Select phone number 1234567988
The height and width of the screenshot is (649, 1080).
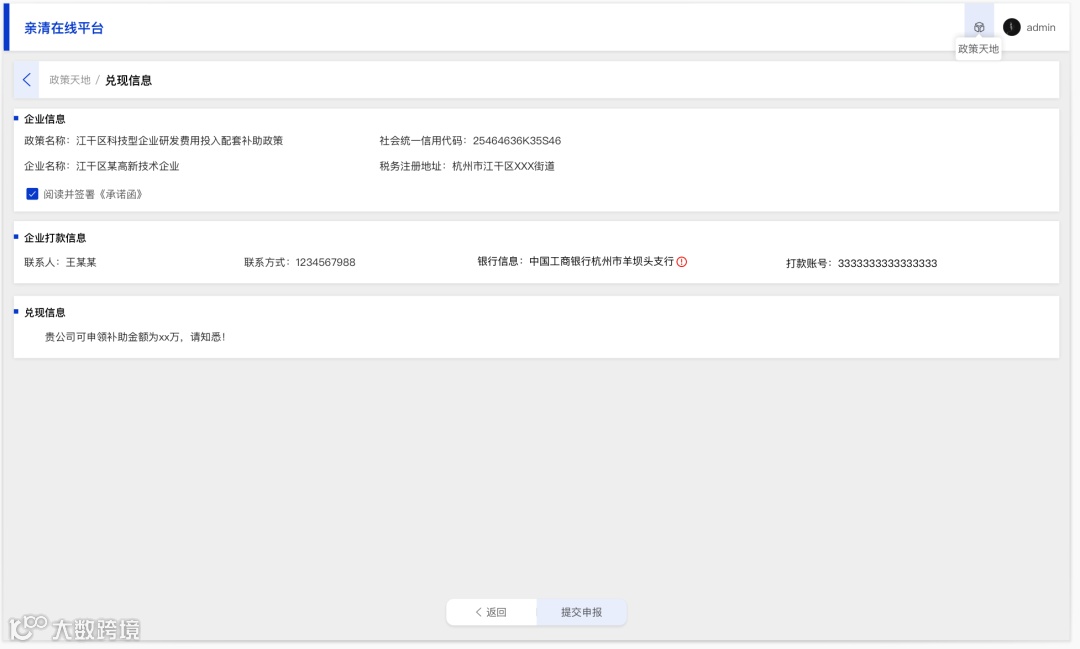(325, 262)
